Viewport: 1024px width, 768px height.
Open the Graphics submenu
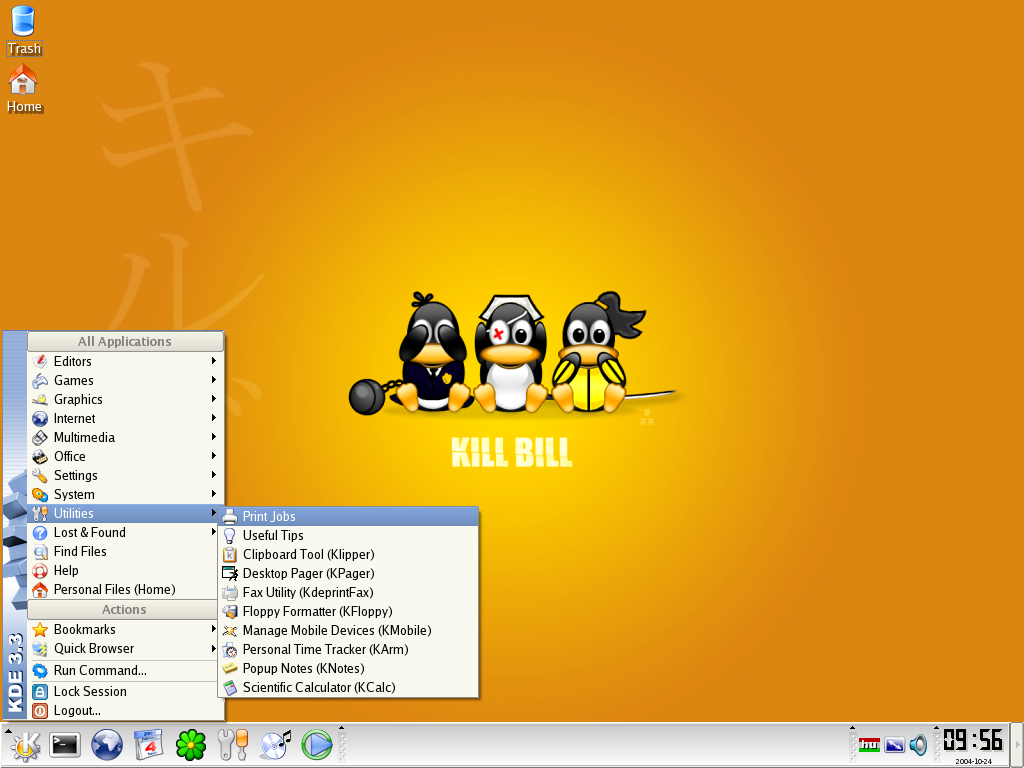tap(125, 399)
